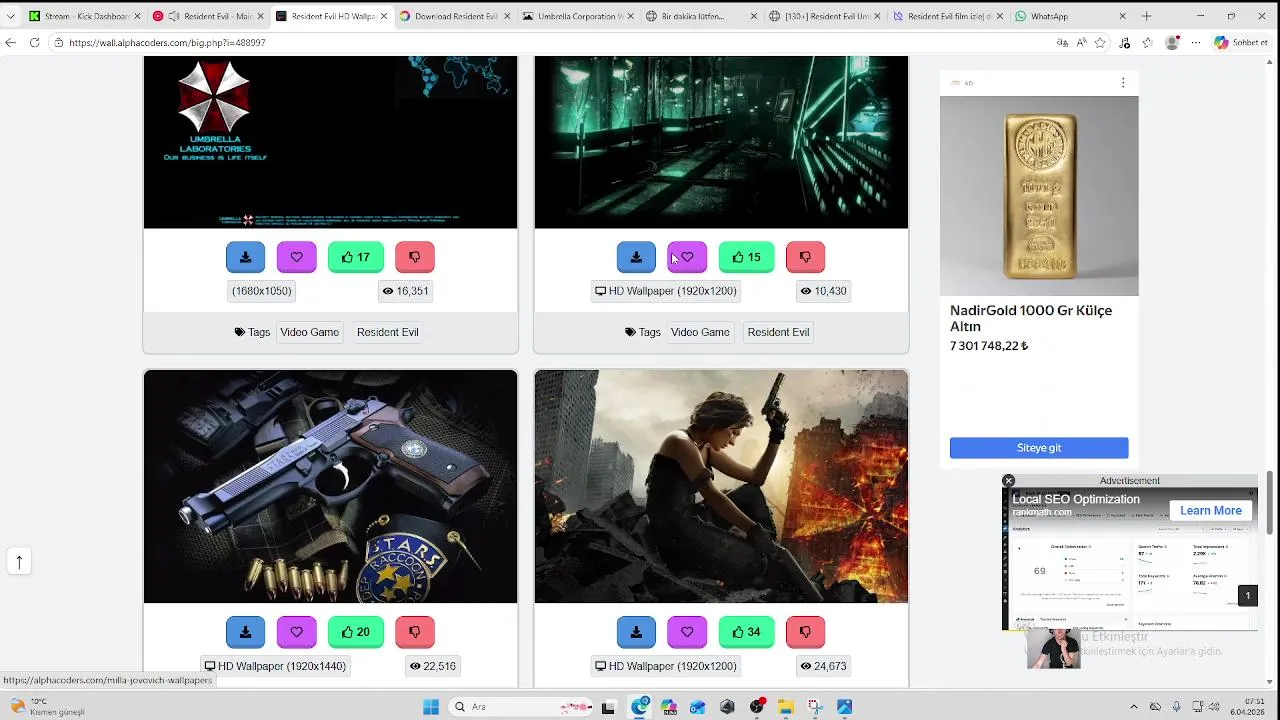Open the tab search dropdown arrow
Image resolution: width=1280 pixels, height=720 pixels.
(x=11, y=16)
